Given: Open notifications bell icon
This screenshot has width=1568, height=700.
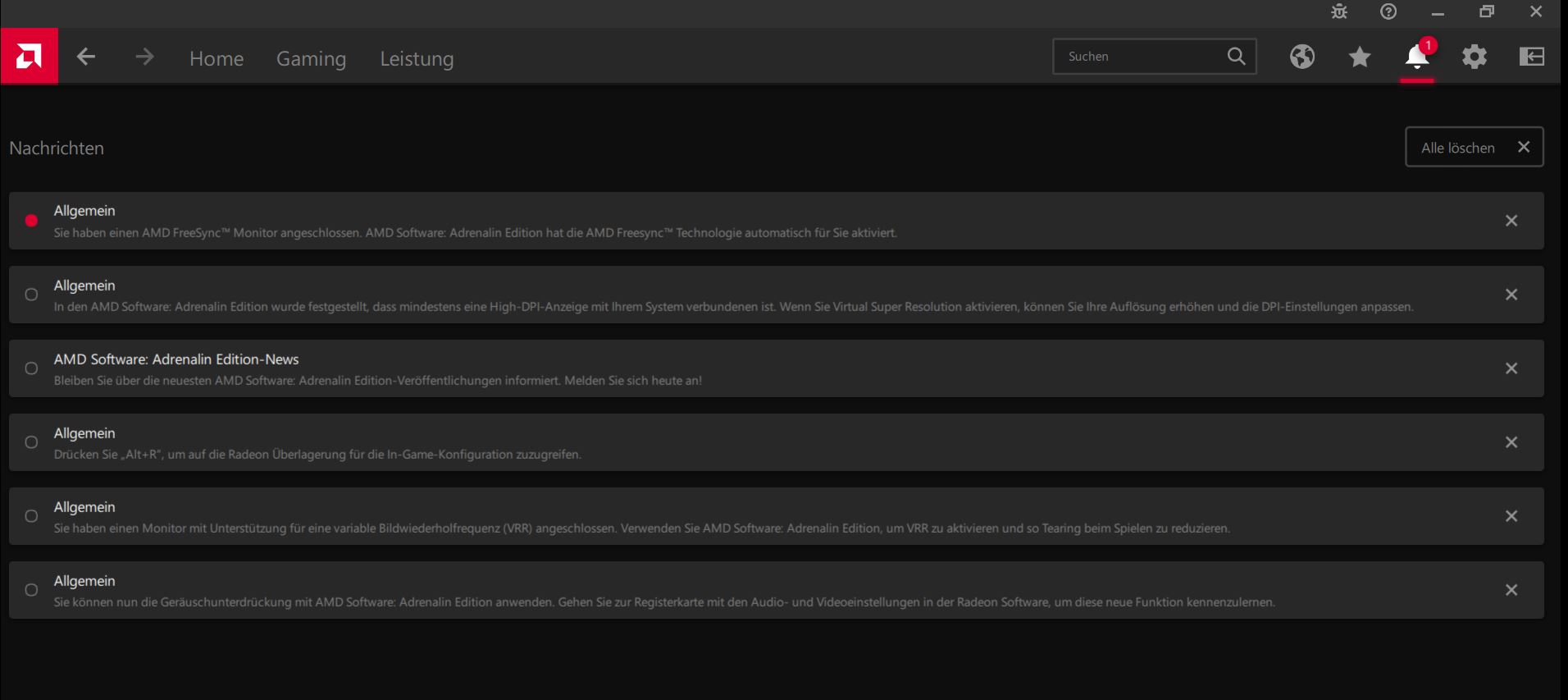Looking at the screenshot, I should pos(1417,57).
